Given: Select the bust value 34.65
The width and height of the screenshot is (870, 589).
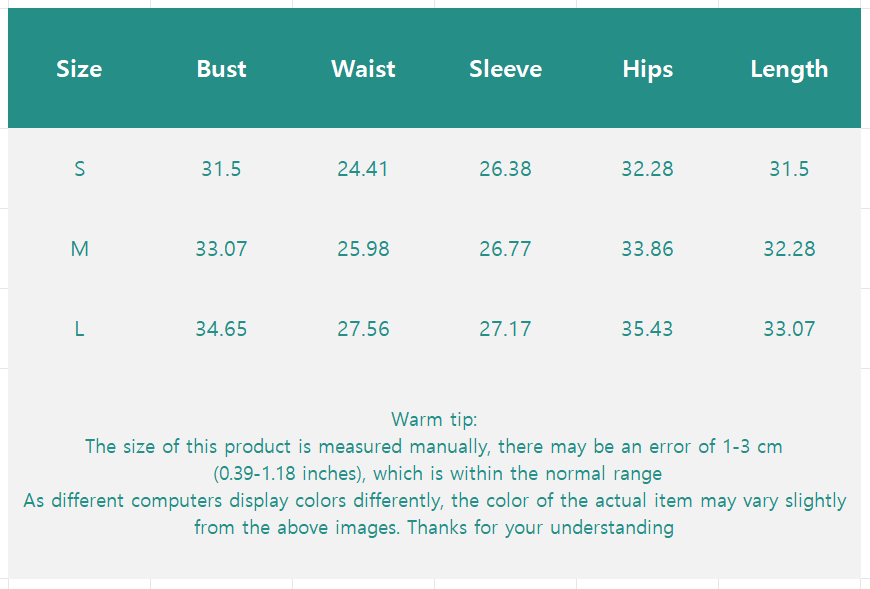Looking at the screenshot, I should pos(221,329).
